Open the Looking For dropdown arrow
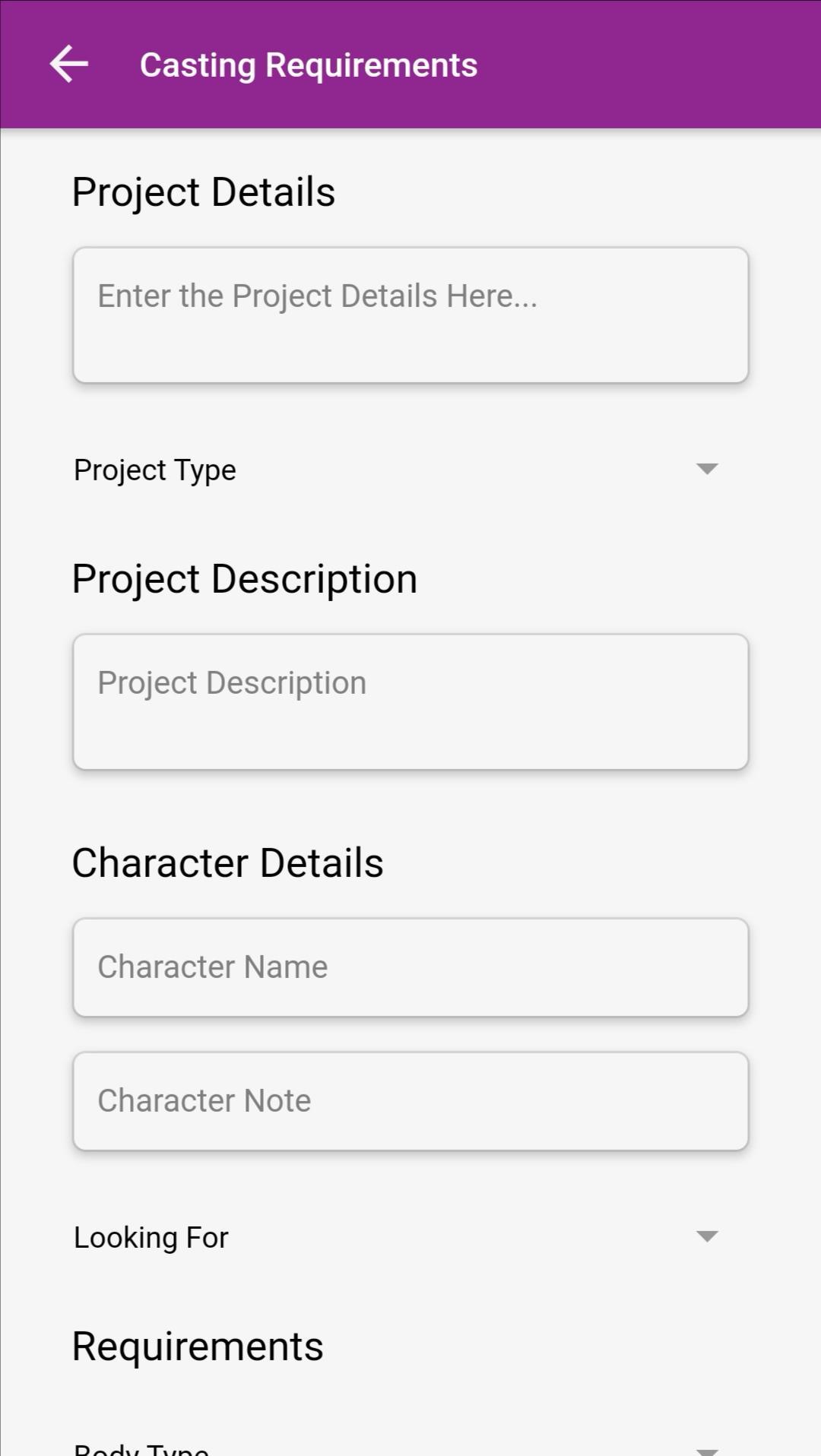Viewport: 821px width, 1456px height. pos(707,1236)
